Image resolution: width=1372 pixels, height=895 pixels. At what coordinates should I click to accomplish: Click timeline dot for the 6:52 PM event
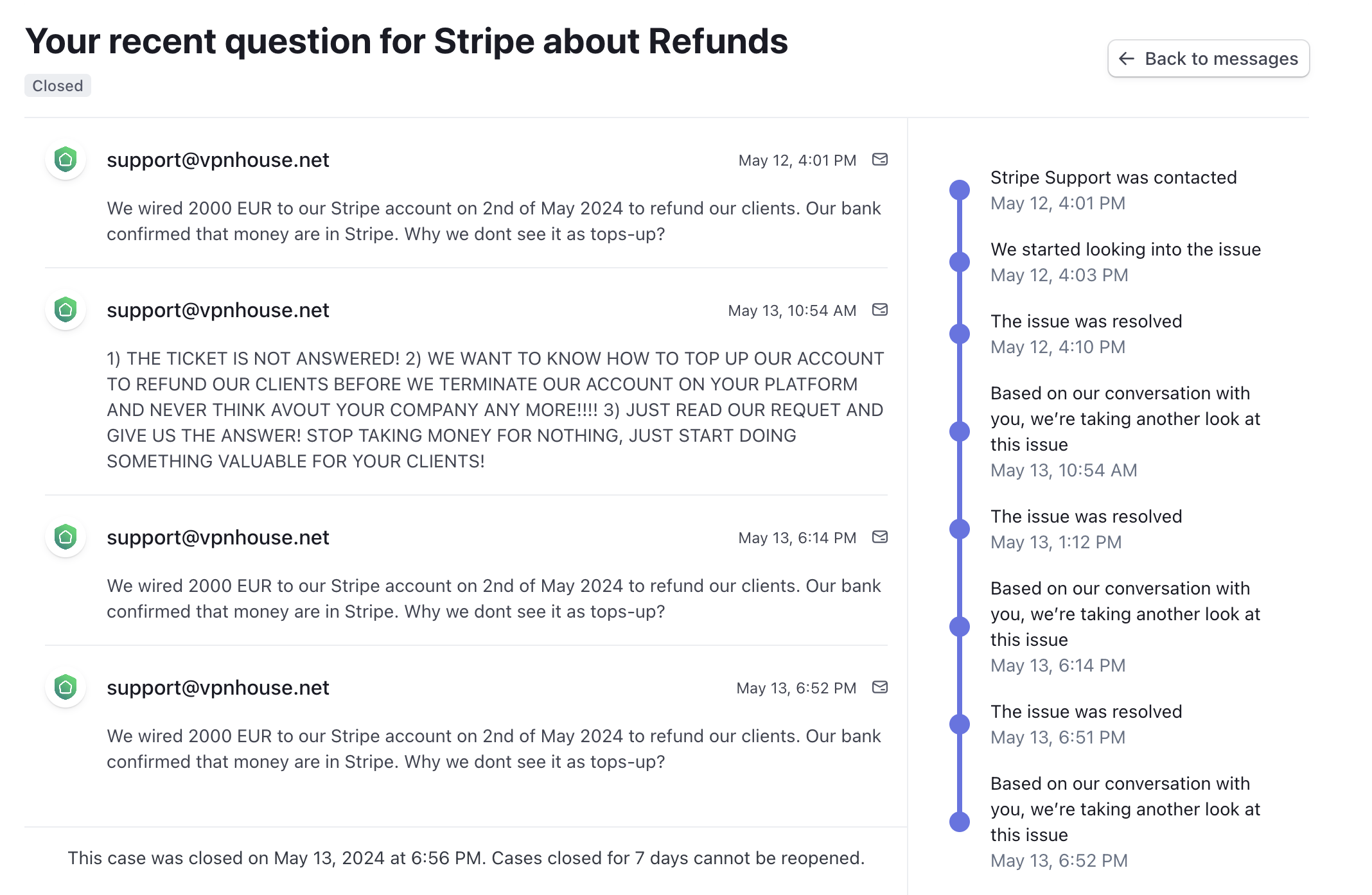pos(960,821)
